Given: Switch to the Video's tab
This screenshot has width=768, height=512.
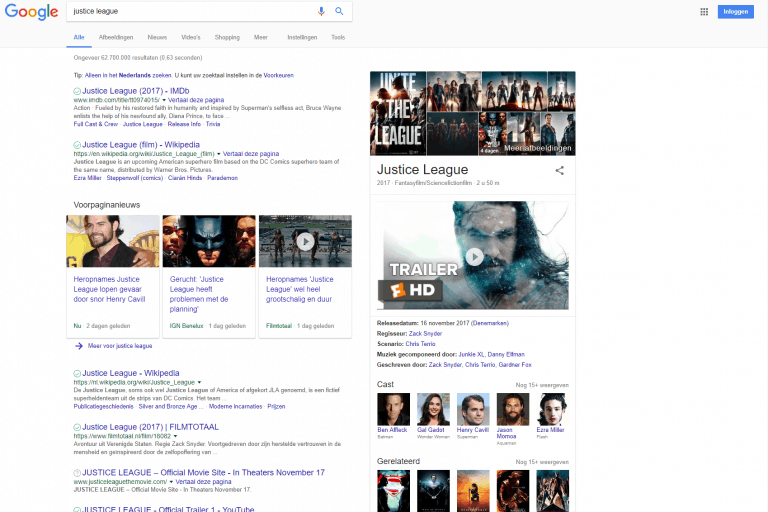Looking at the screenshot, I should point(191,37).
